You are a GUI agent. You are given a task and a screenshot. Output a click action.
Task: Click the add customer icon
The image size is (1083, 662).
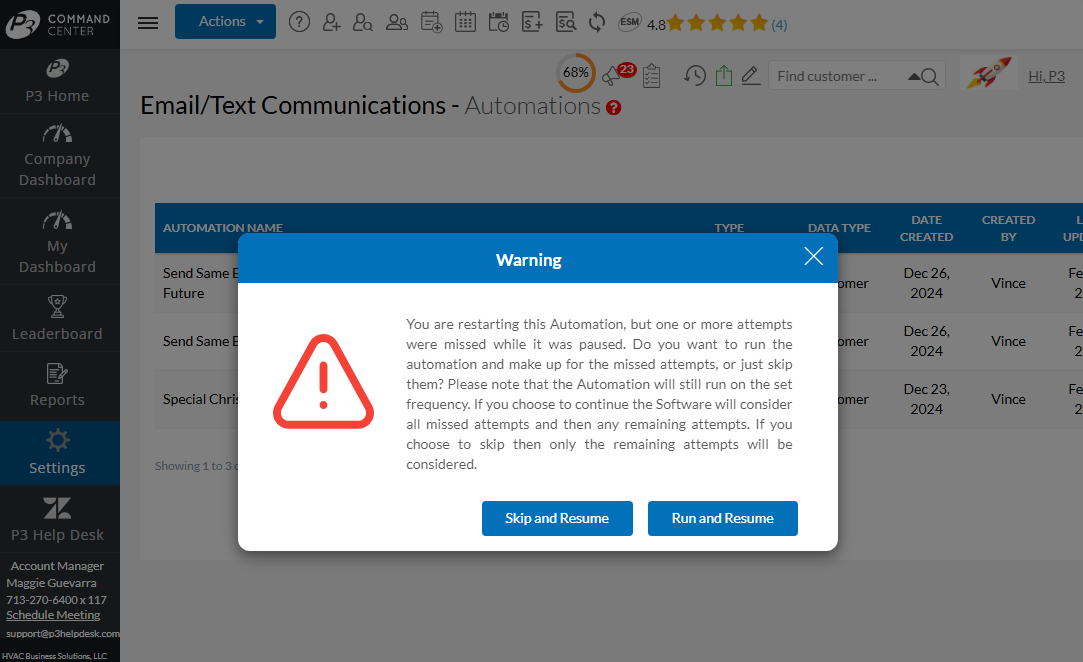click(x=332, y=22)
